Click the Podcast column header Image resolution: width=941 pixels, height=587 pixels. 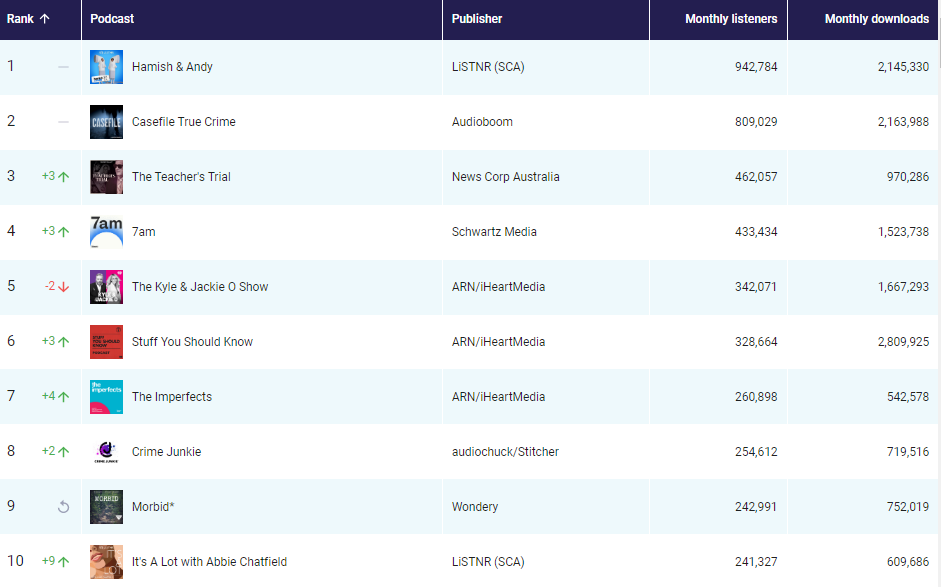point(112,19)
